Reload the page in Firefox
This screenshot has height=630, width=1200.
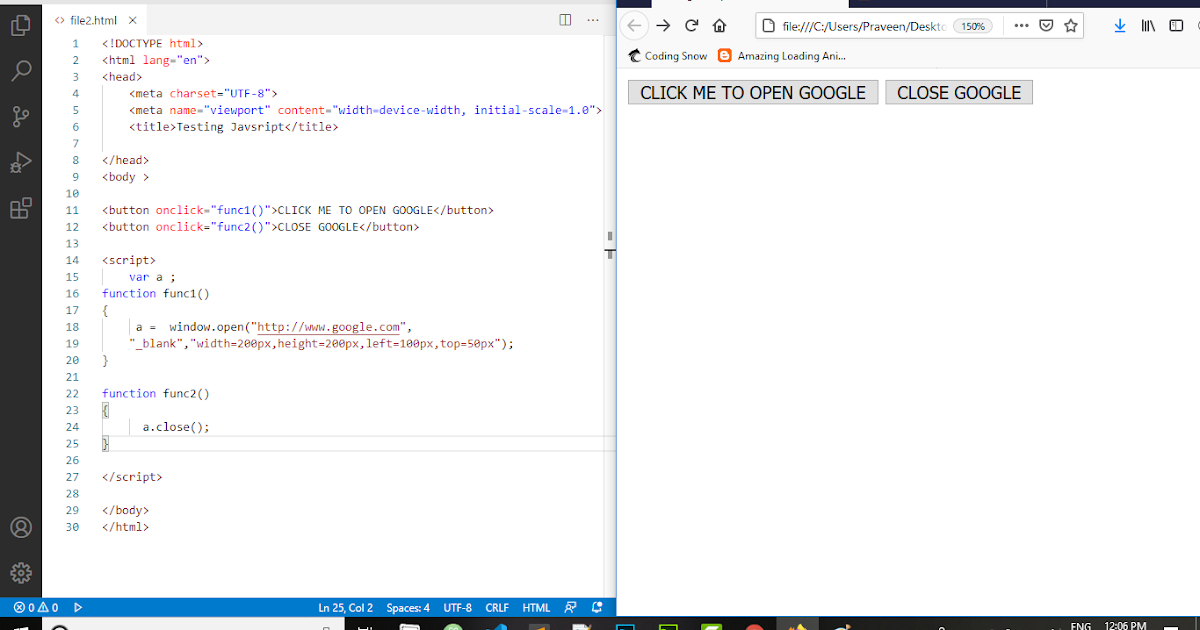tap(691, 25)
